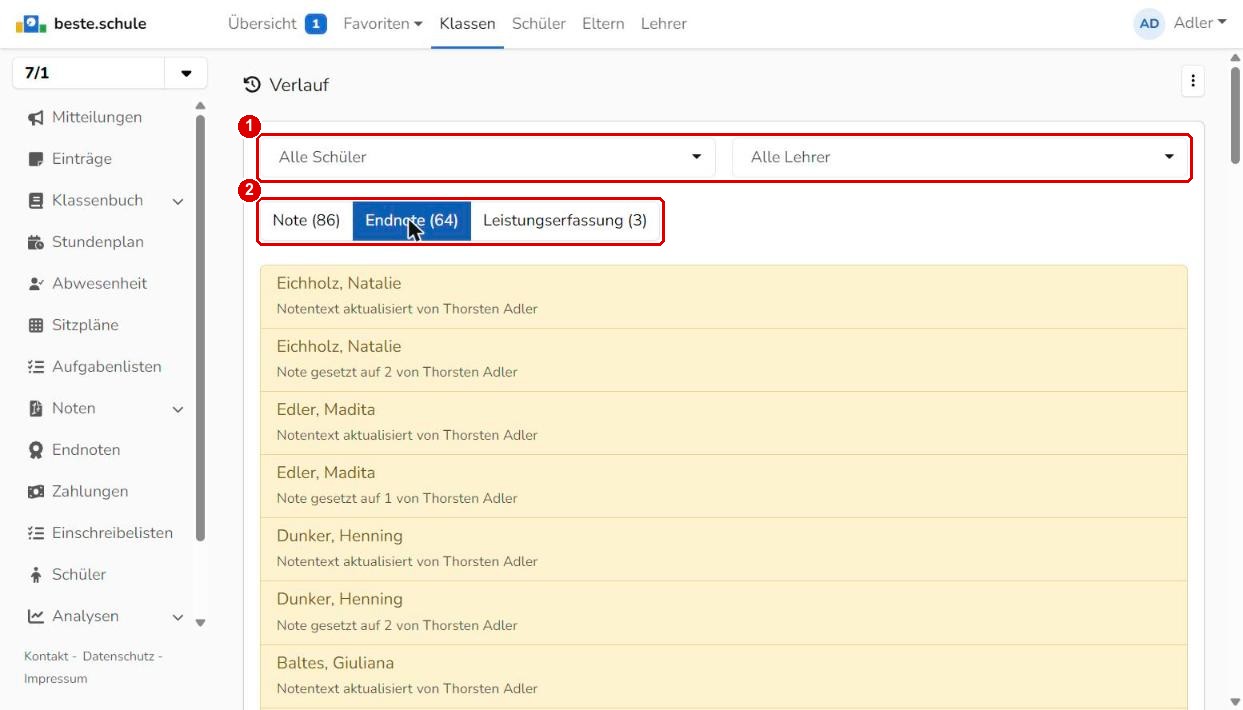
Task: Click the Einschreibelisten list icon
Action: pyautogui.click(x=36, y=533)
